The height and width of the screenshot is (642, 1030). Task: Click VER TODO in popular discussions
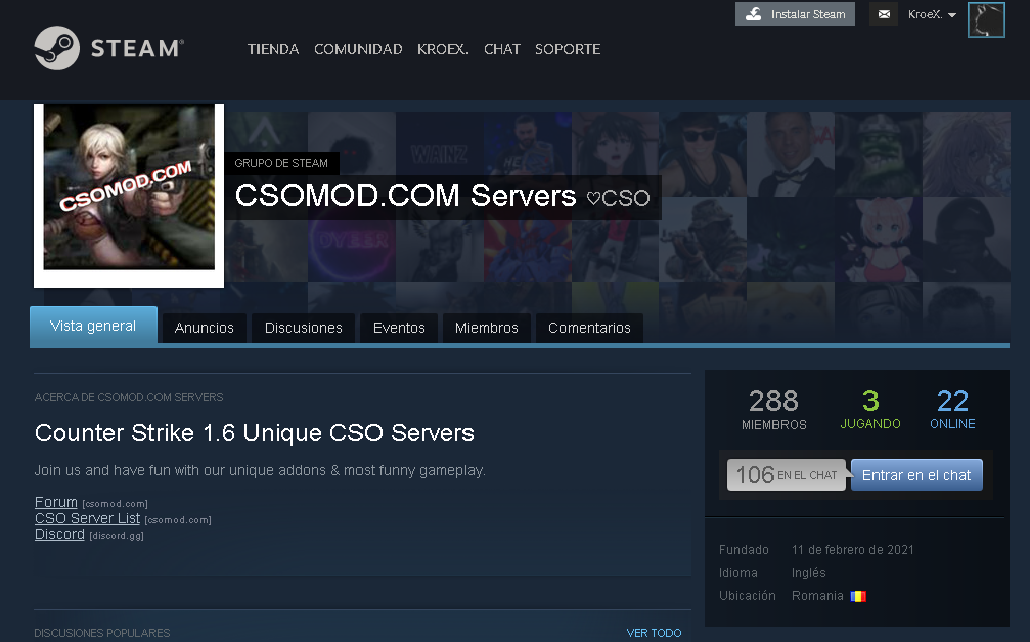coord(653,633)
